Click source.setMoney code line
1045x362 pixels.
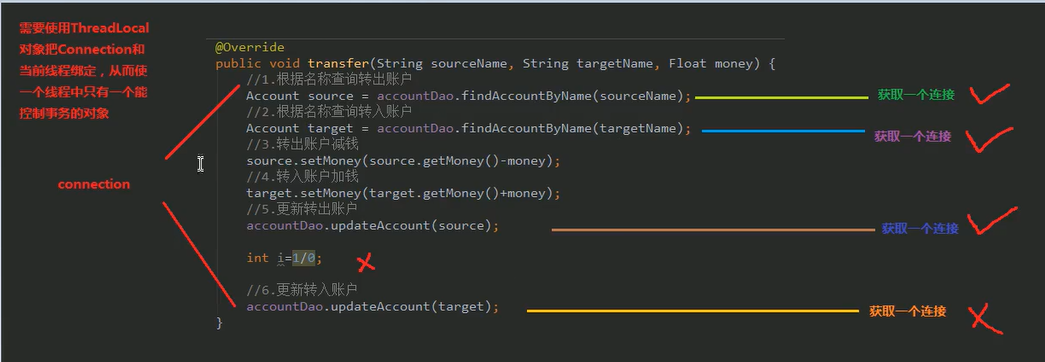click(404, 161)
